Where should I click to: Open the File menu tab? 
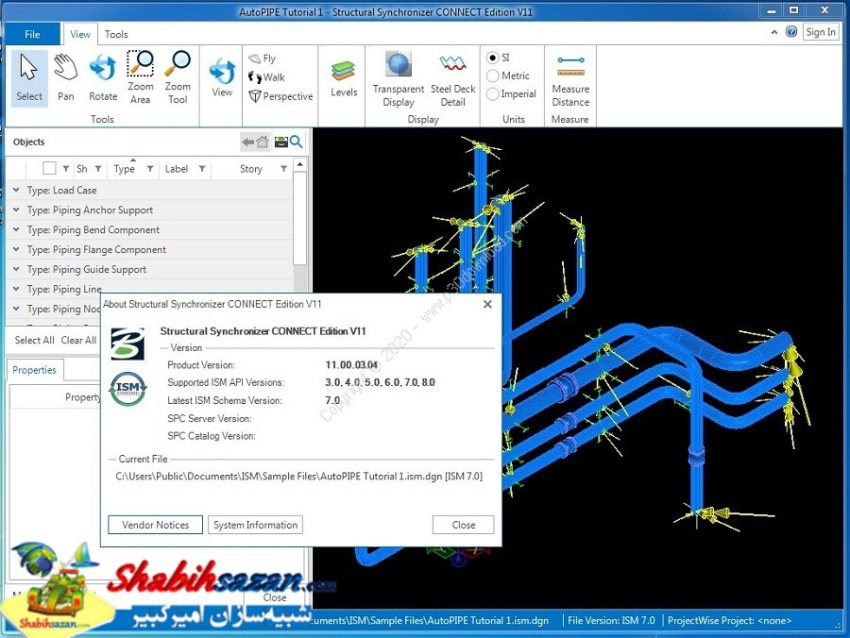32,33
